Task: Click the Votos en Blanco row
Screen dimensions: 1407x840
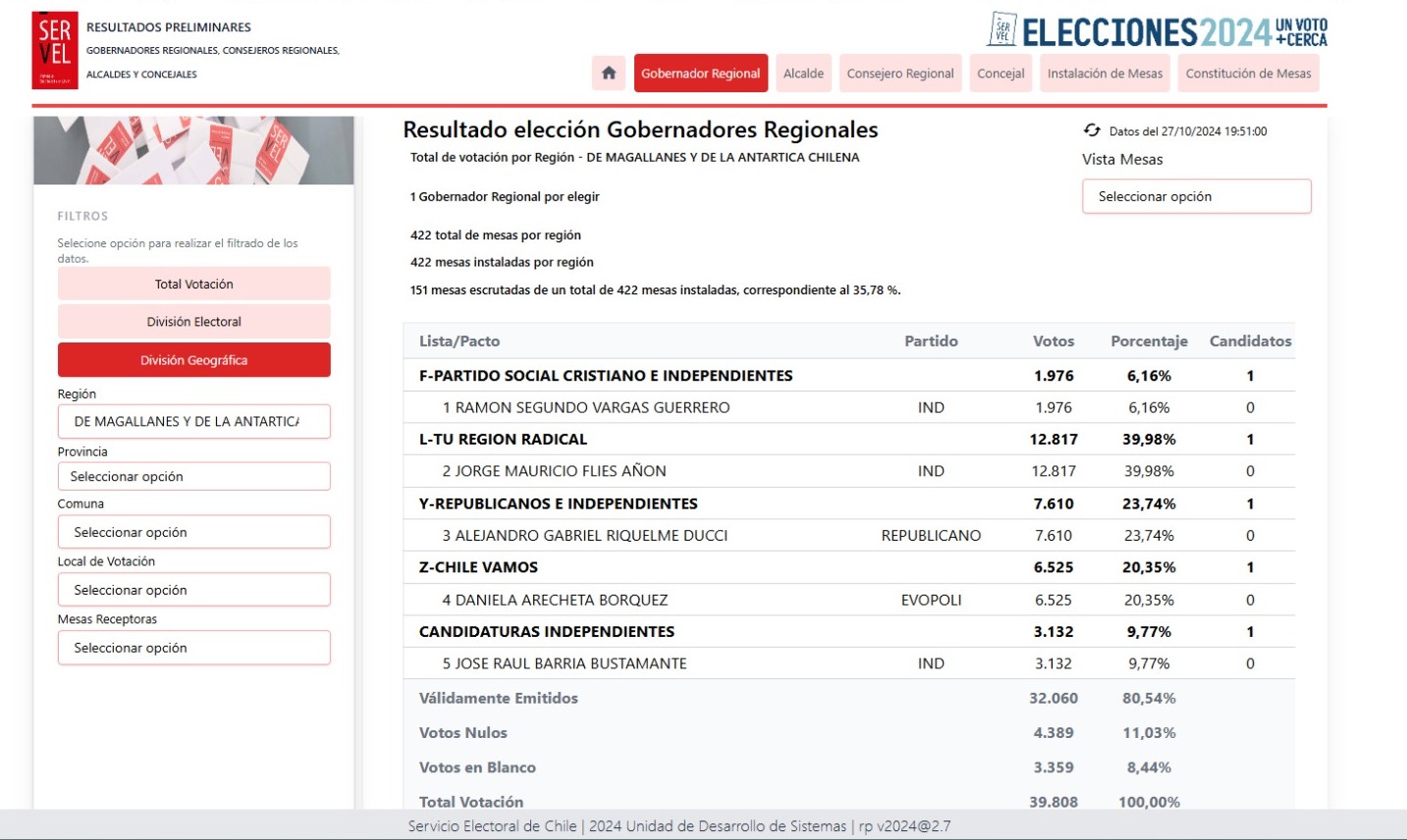Action: tap(849, 767)
